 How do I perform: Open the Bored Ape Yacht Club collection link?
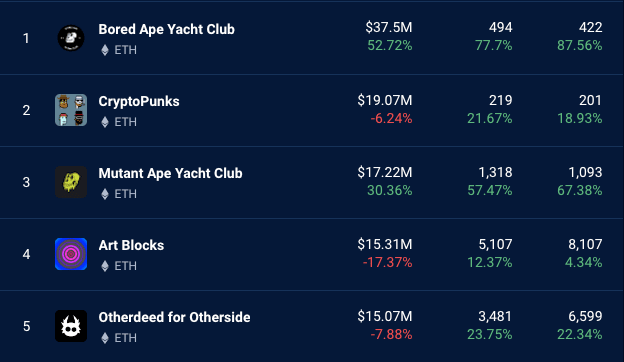[166, 29]
